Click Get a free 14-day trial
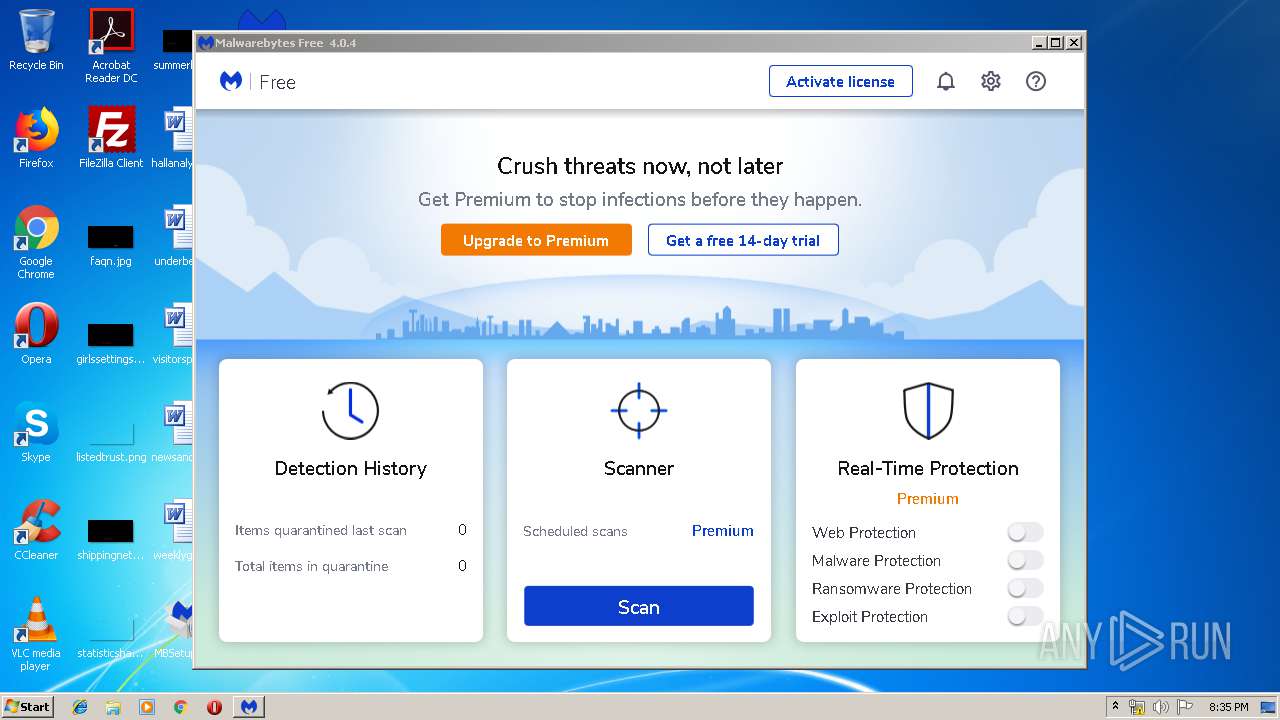Viewport: 1280px width, 720px height. coord(743,240)
